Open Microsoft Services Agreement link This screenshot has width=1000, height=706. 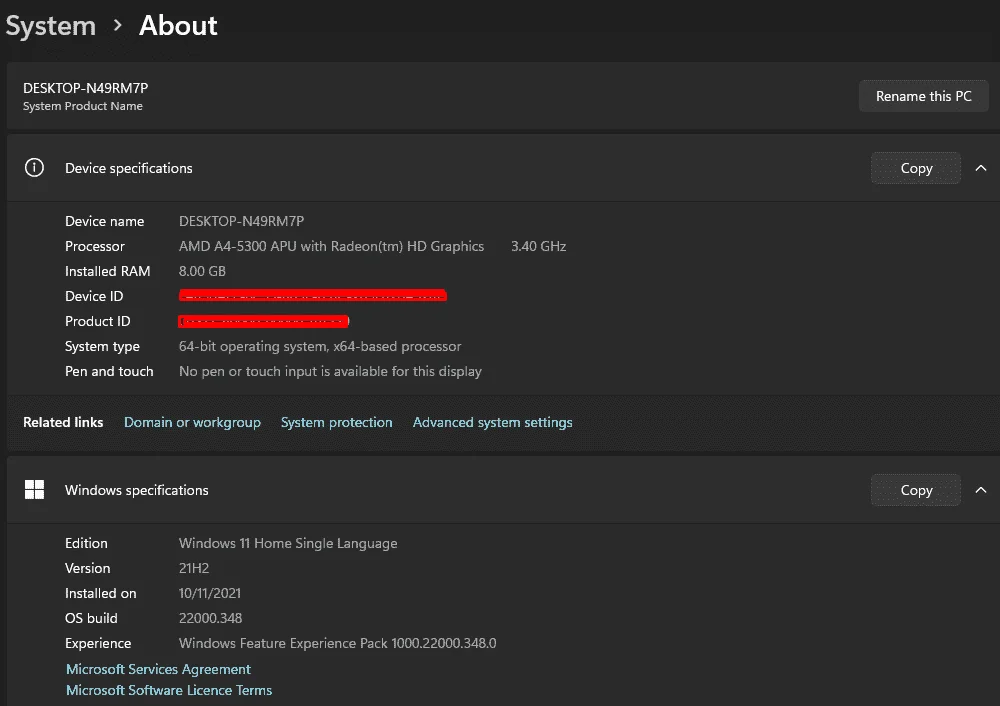pos(158,669)
